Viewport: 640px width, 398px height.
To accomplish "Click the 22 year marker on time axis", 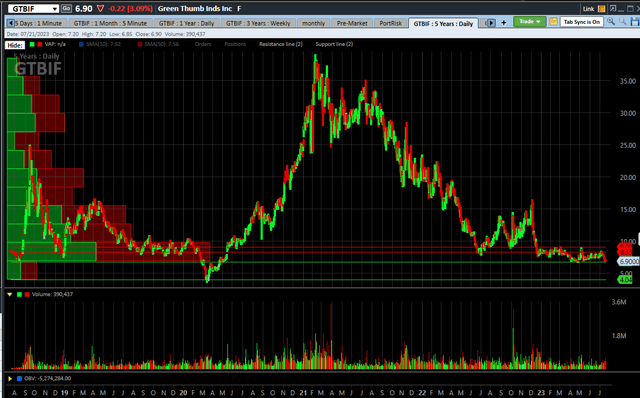I will tap(422, 393).
